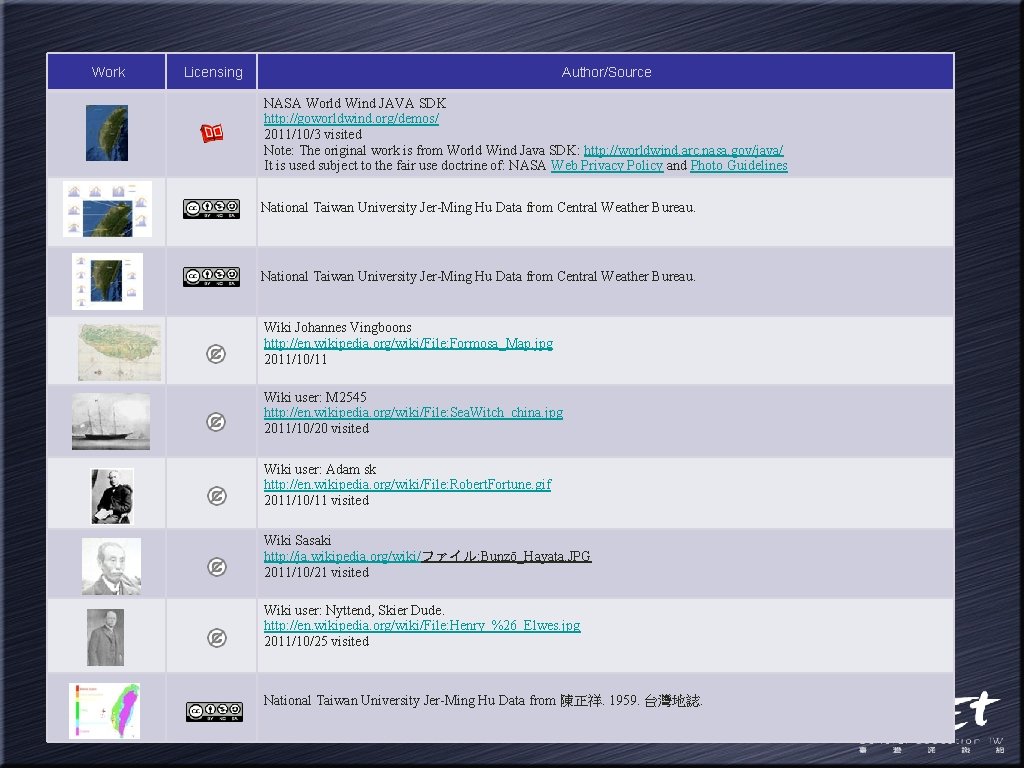Image resolution: width=1024 pixels, height=768 pixels.
Task: Click the last-row author text citing 陳正祥 1959
Action: tap(483, 700)
